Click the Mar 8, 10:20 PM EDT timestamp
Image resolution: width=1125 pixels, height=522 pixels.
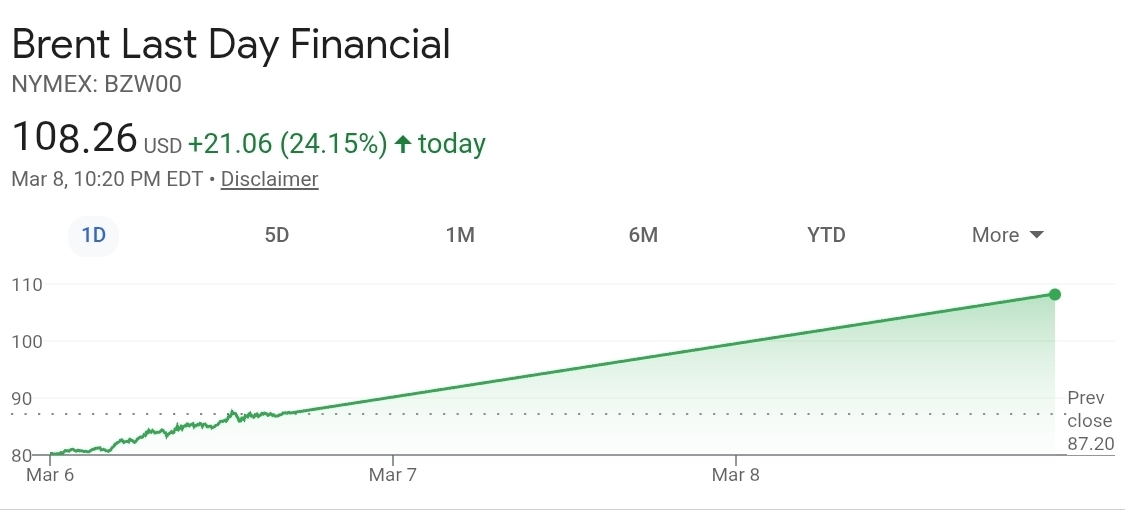pos(107,180)
